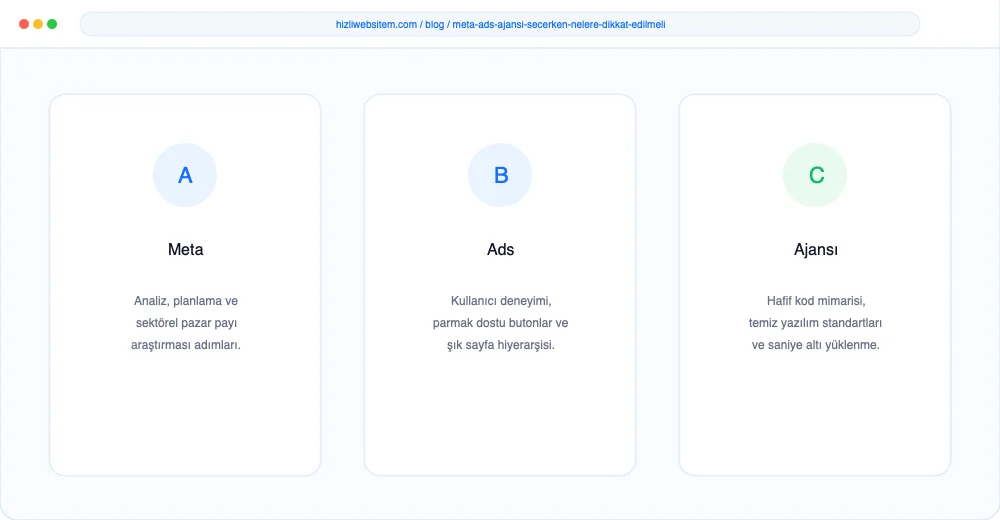Focus the browser address bar field
The height and width of the screenshot is (520, 1000).
tap(500, 24)
